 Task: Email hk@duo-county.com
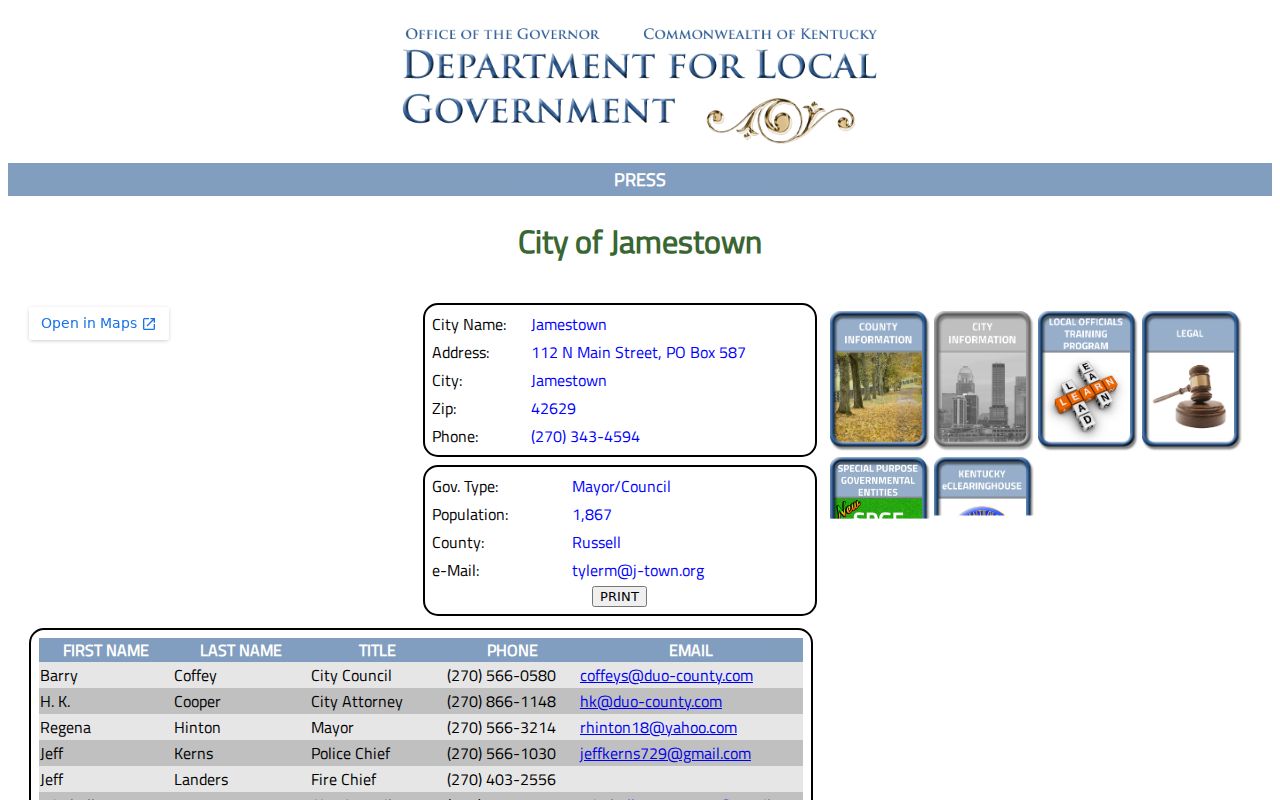(x=651, y=702)
